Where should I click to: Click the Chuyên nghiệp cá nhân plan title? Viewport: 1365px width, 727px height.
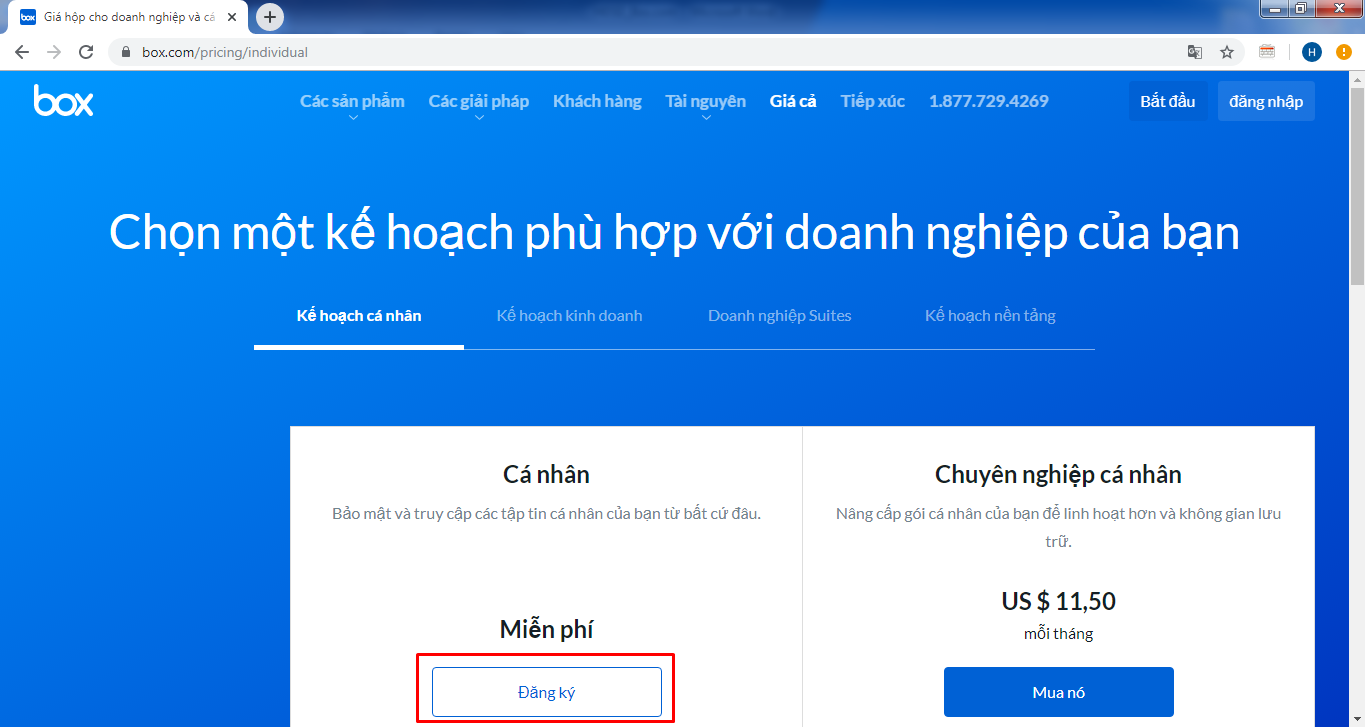(x=1058, y=474)
